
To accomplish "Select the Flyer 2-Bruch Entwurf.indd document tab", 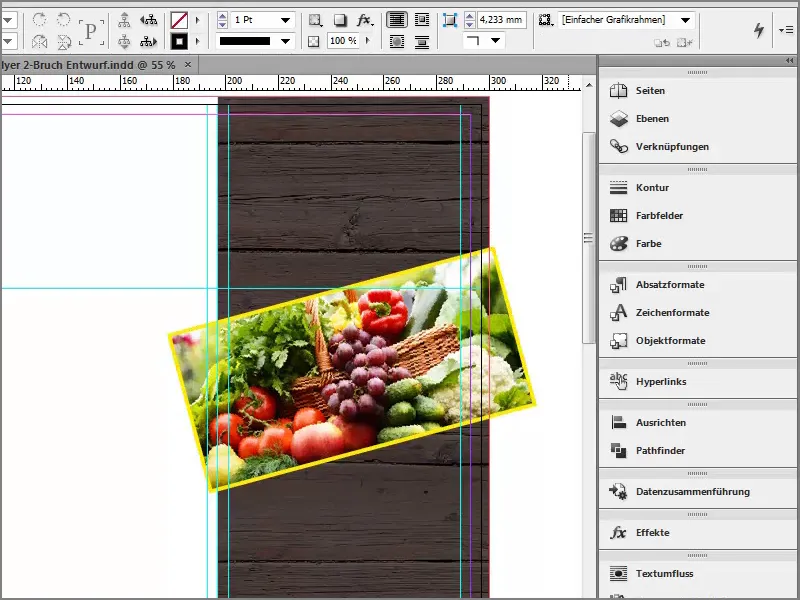I will pyautogui.click(x=88, y=65).
